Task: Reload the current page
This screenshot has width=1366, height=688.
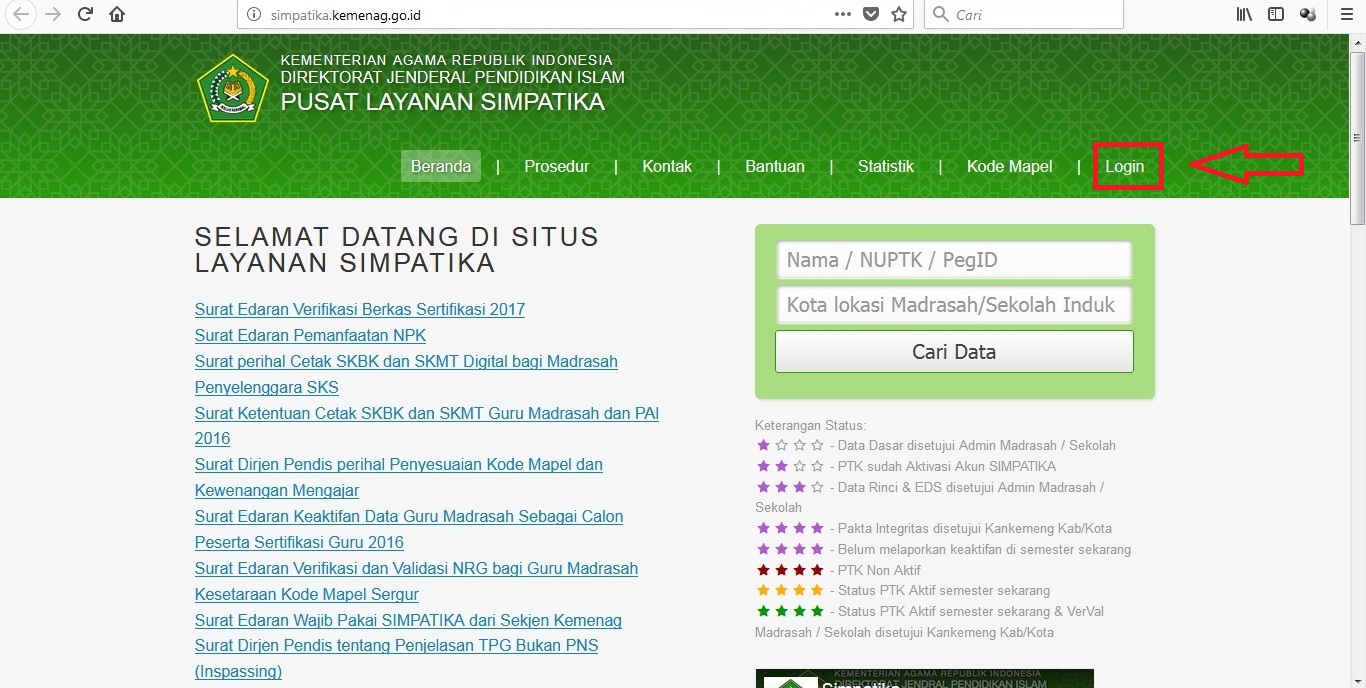Action: pyautogui.click(x=85, y=15)
